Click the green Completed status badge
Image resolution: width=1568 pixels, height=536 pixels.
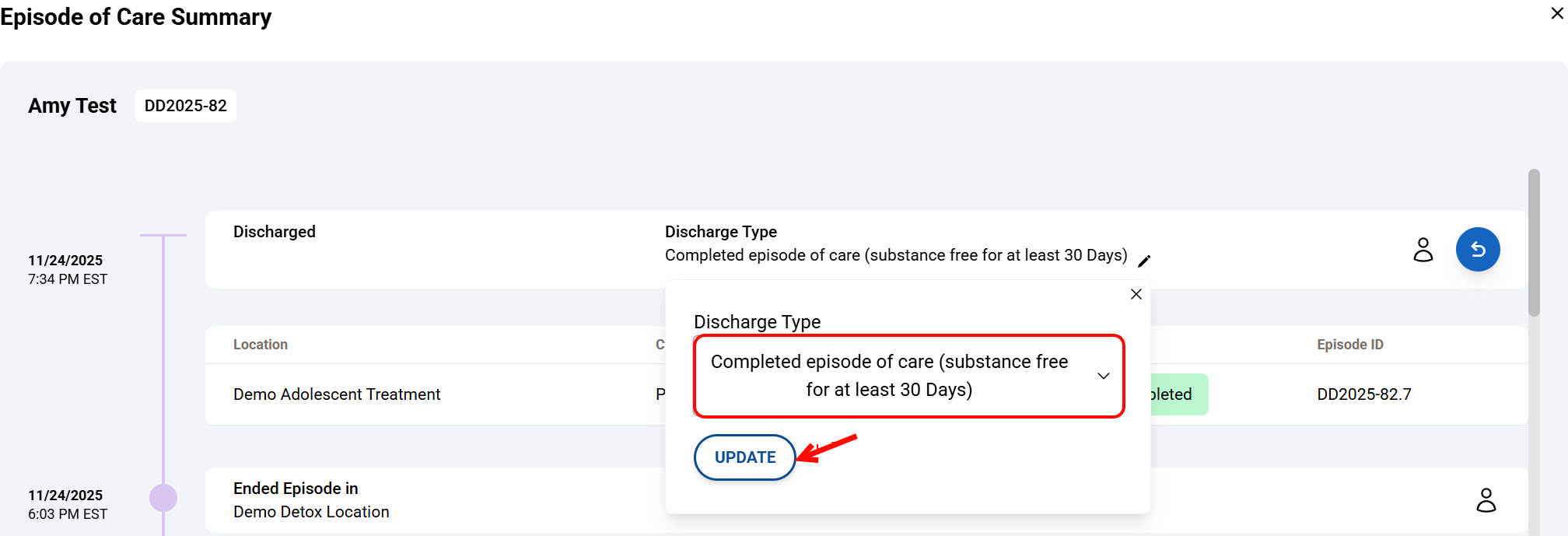coord(1178,394)
